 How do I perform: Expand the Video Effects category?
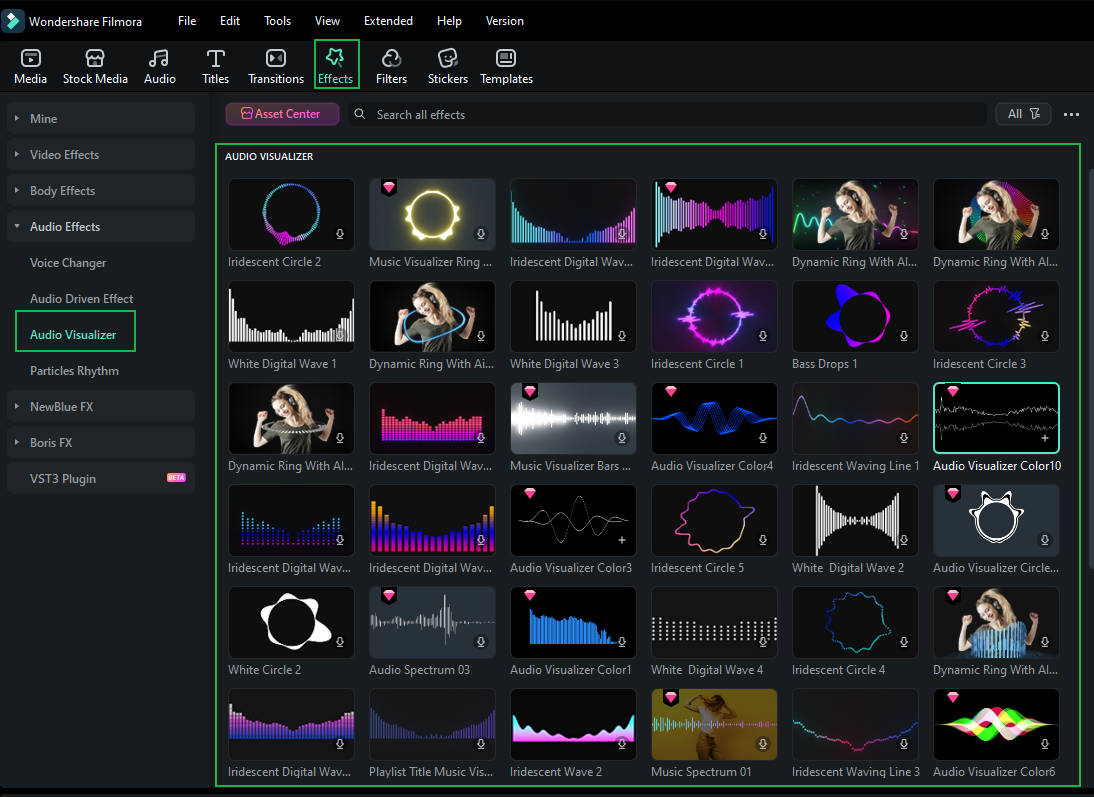[x=64, y=155]
